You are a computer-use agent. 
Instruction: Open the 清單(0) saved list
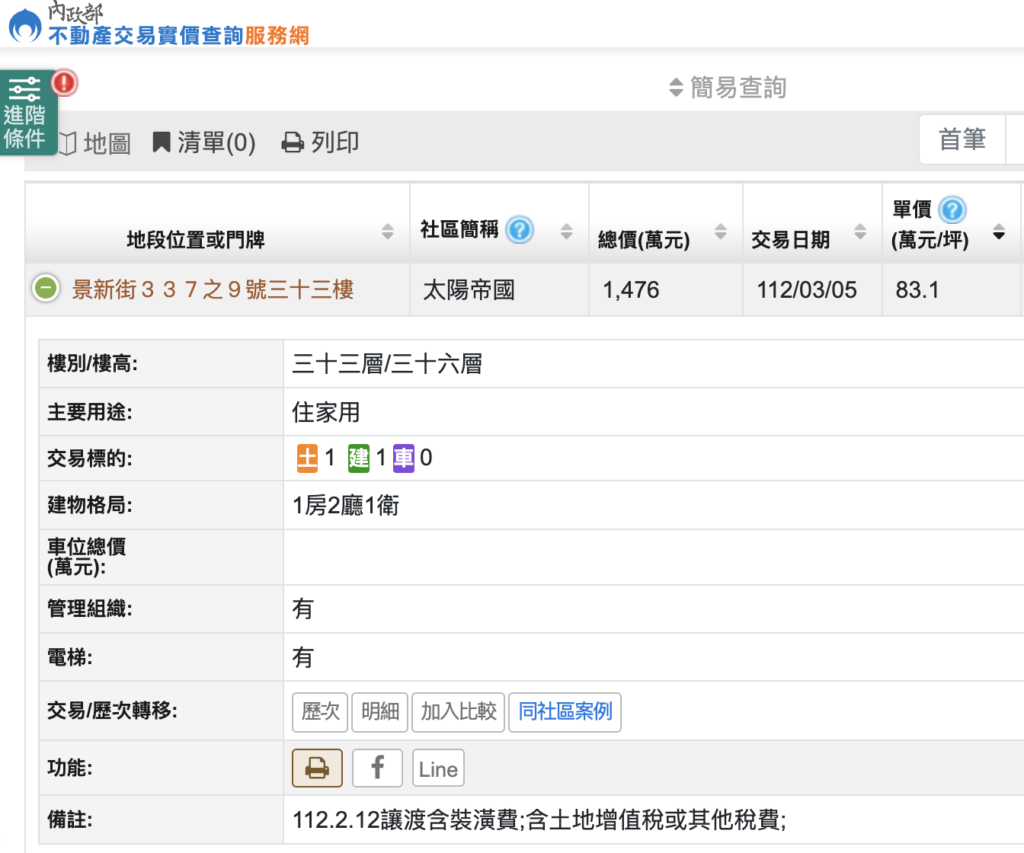pos(204,143)
